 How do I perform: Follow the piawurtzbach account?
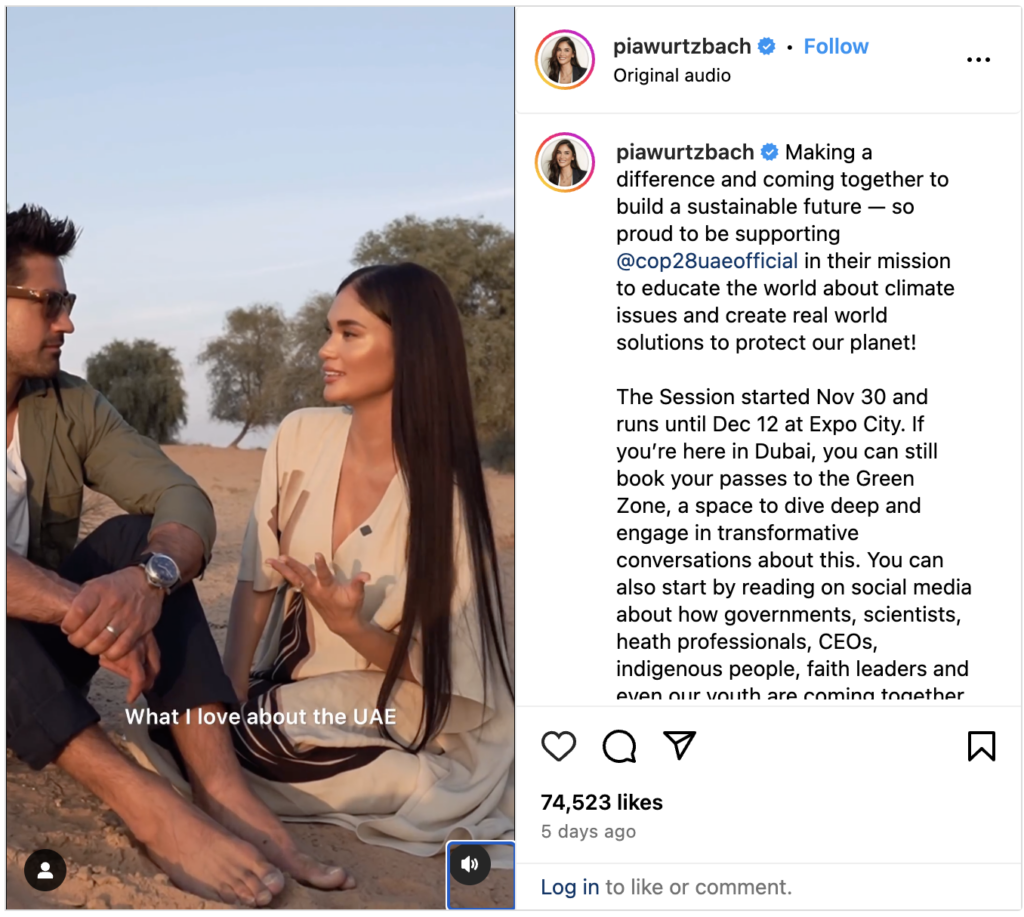836,46
